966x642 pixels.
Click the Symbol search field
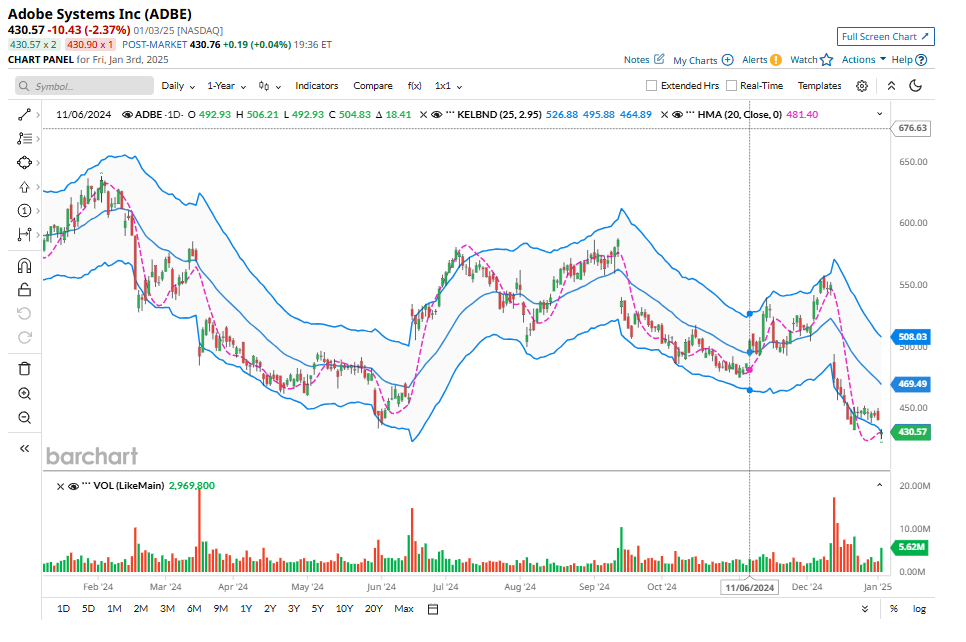click(85, 86)
